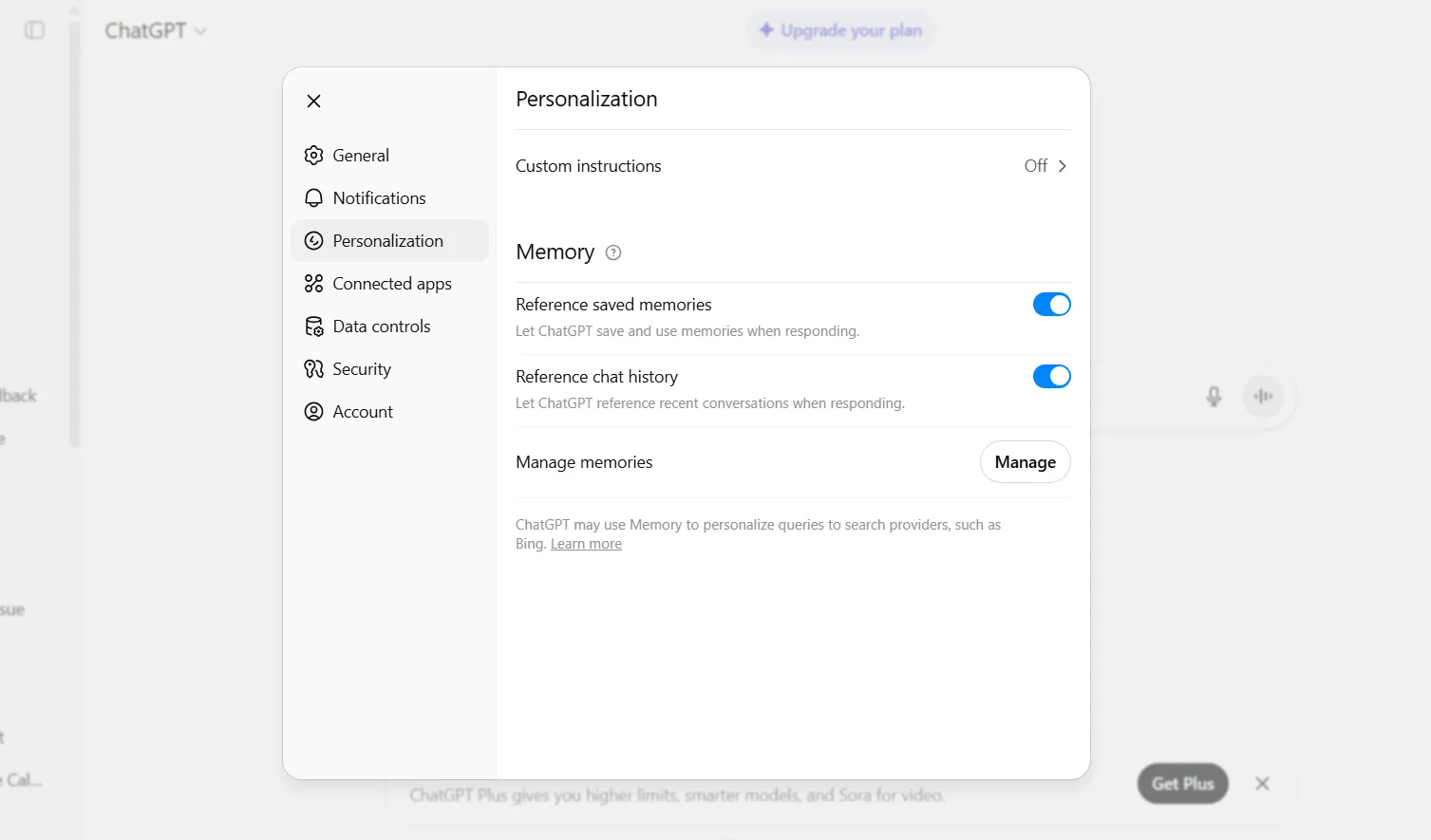This screenshot has height=840, width=1431.
Task: Collapse the sidebar using the panel icon
Action: (x=34, y=29)
